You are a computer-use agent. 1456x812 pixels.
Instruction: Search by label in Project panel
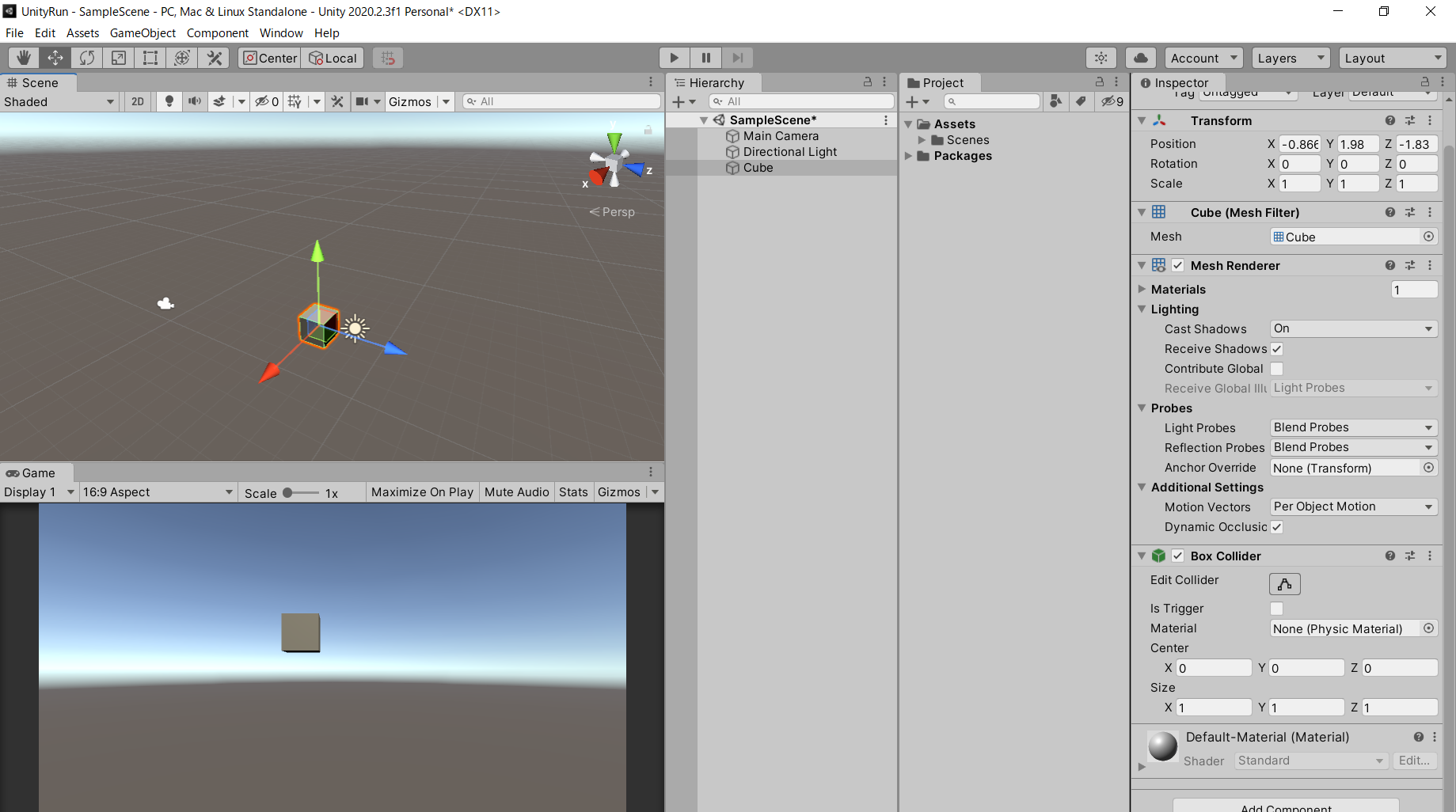[x=1081, y=101]
